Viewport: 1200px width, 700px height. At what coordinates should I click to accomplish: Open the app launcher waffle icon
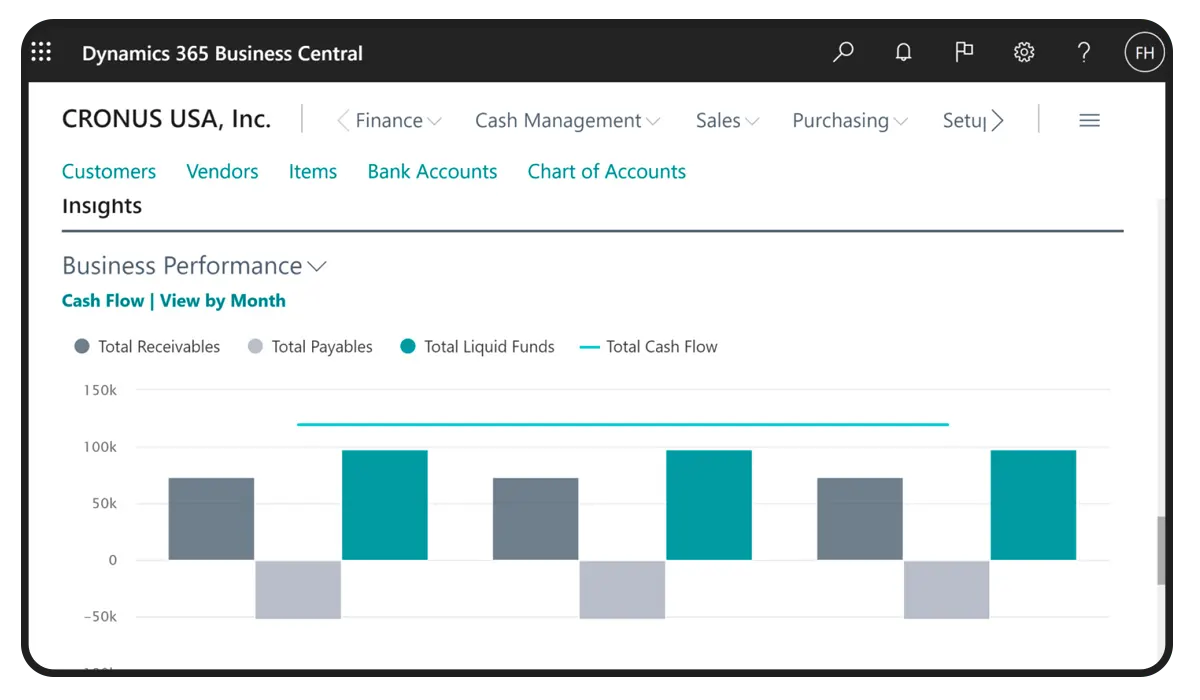click(41, 53)
